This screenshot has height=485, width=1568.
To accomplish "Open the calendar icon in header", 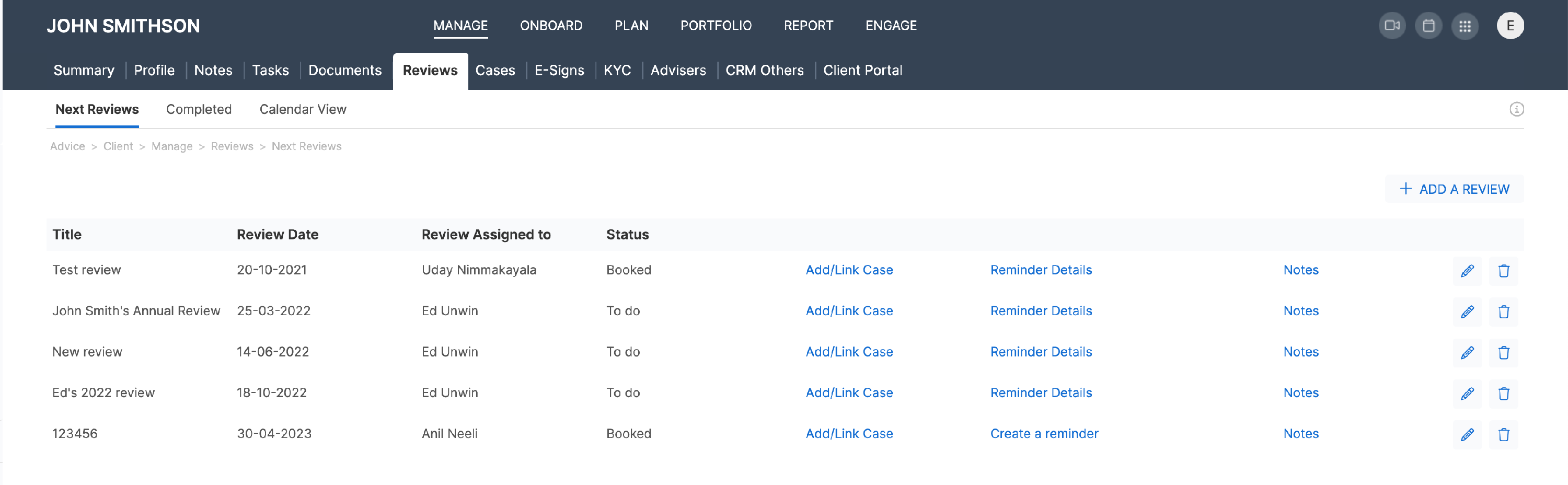I will [x=1428, y=26].
